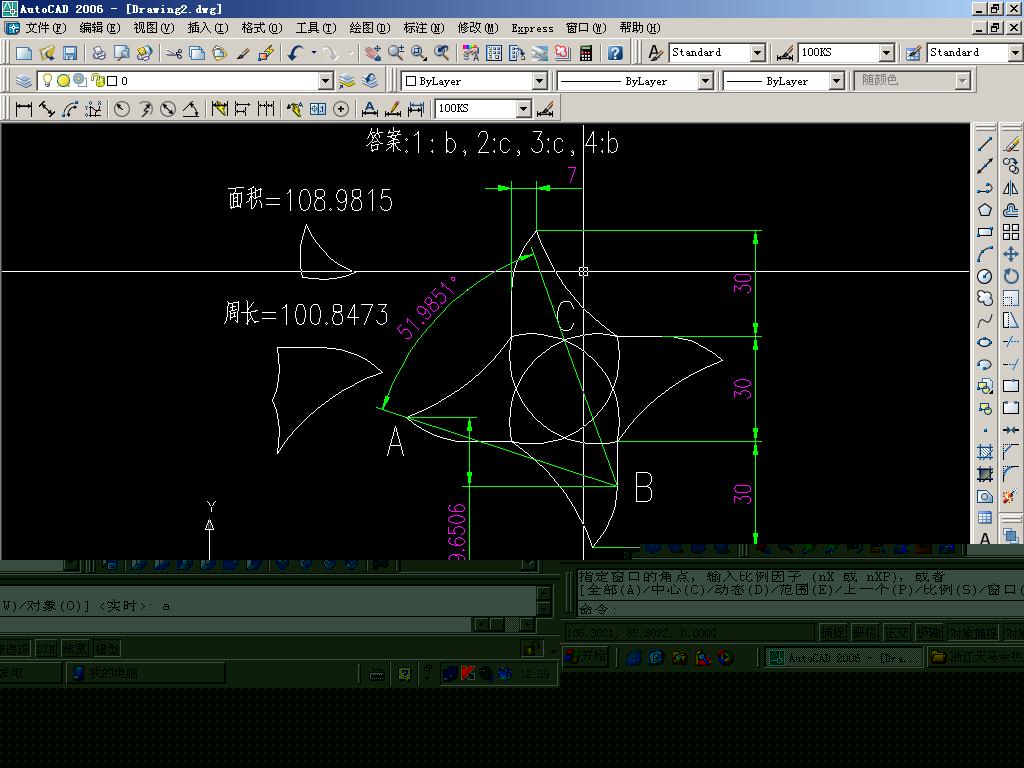Select the Move tool
The image size is (1024, 768).
pyautogui.click(x=1011, y=255)
